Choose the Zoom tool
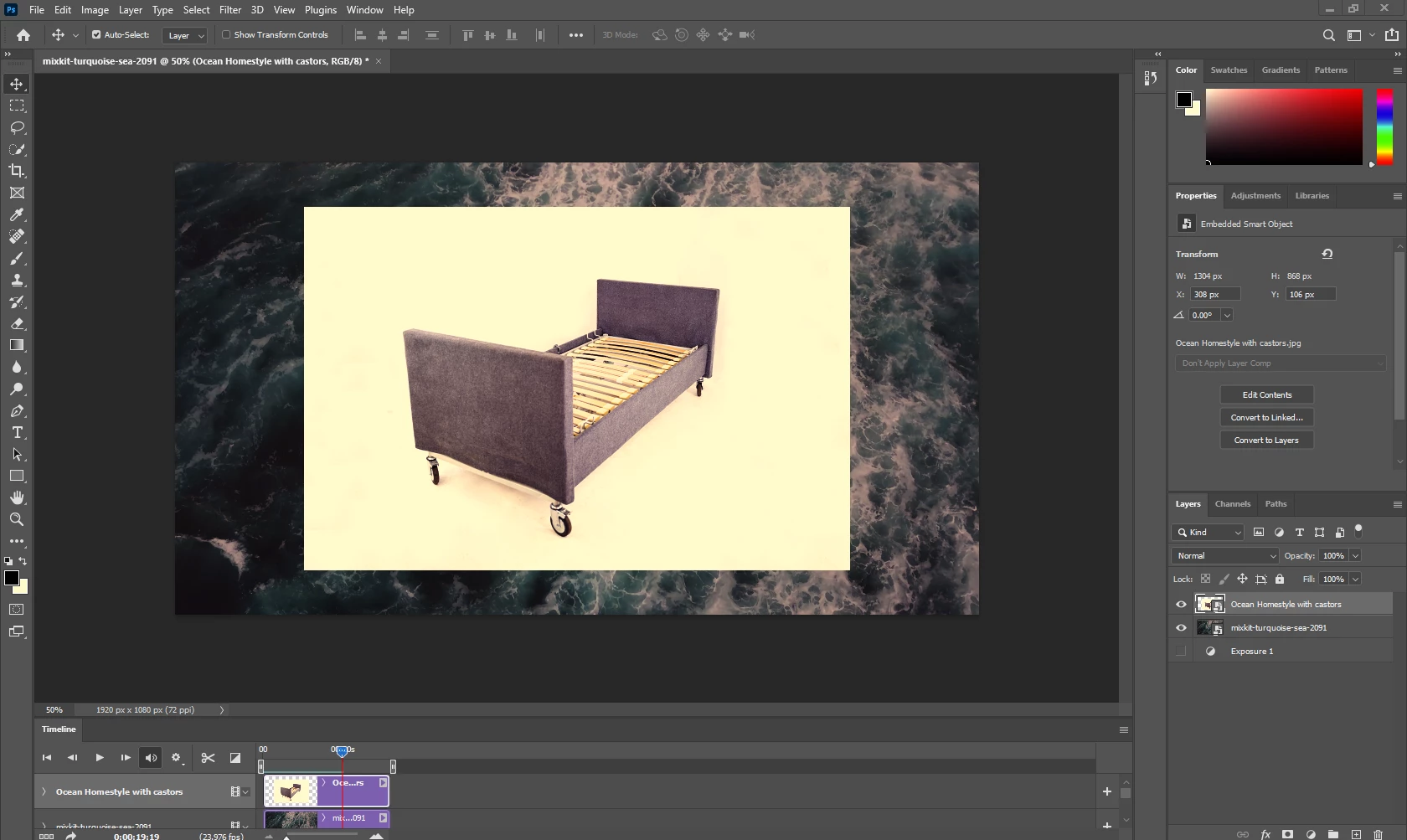 [17, 519]
